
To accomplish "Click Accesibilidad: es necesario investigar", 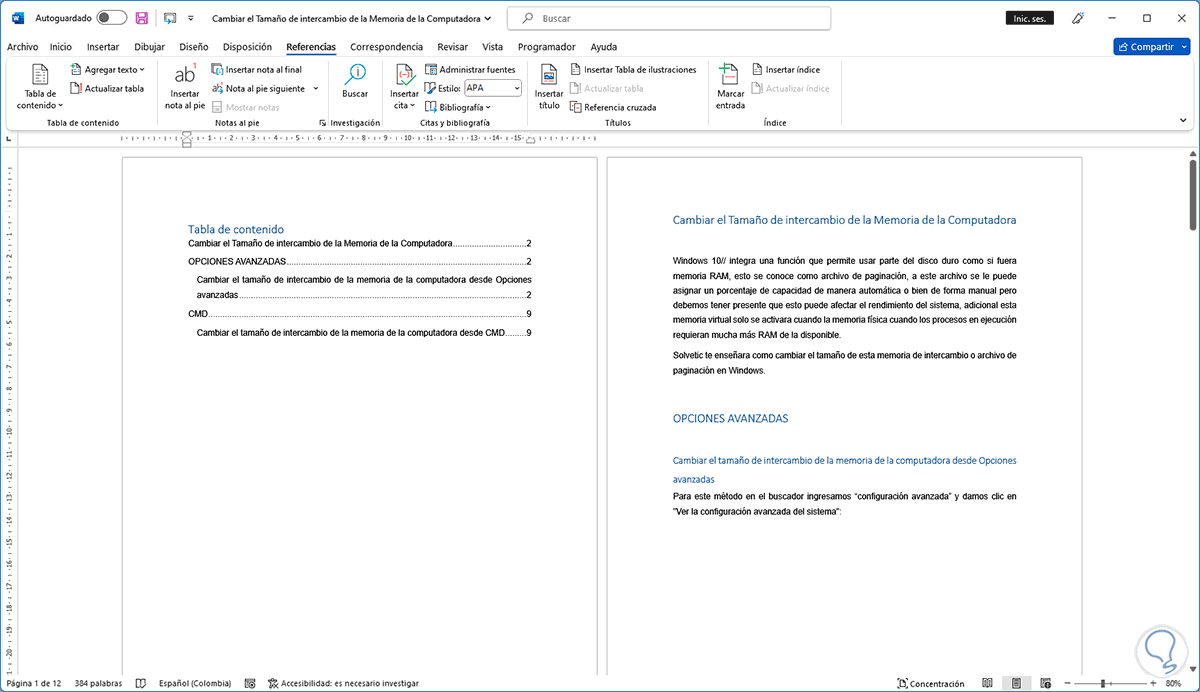I will point(343,683).
